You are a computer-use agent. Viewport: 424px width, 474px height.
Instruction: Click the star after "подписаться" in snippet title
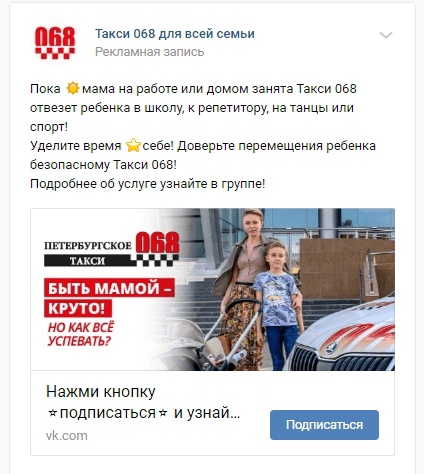coord(163,414)
